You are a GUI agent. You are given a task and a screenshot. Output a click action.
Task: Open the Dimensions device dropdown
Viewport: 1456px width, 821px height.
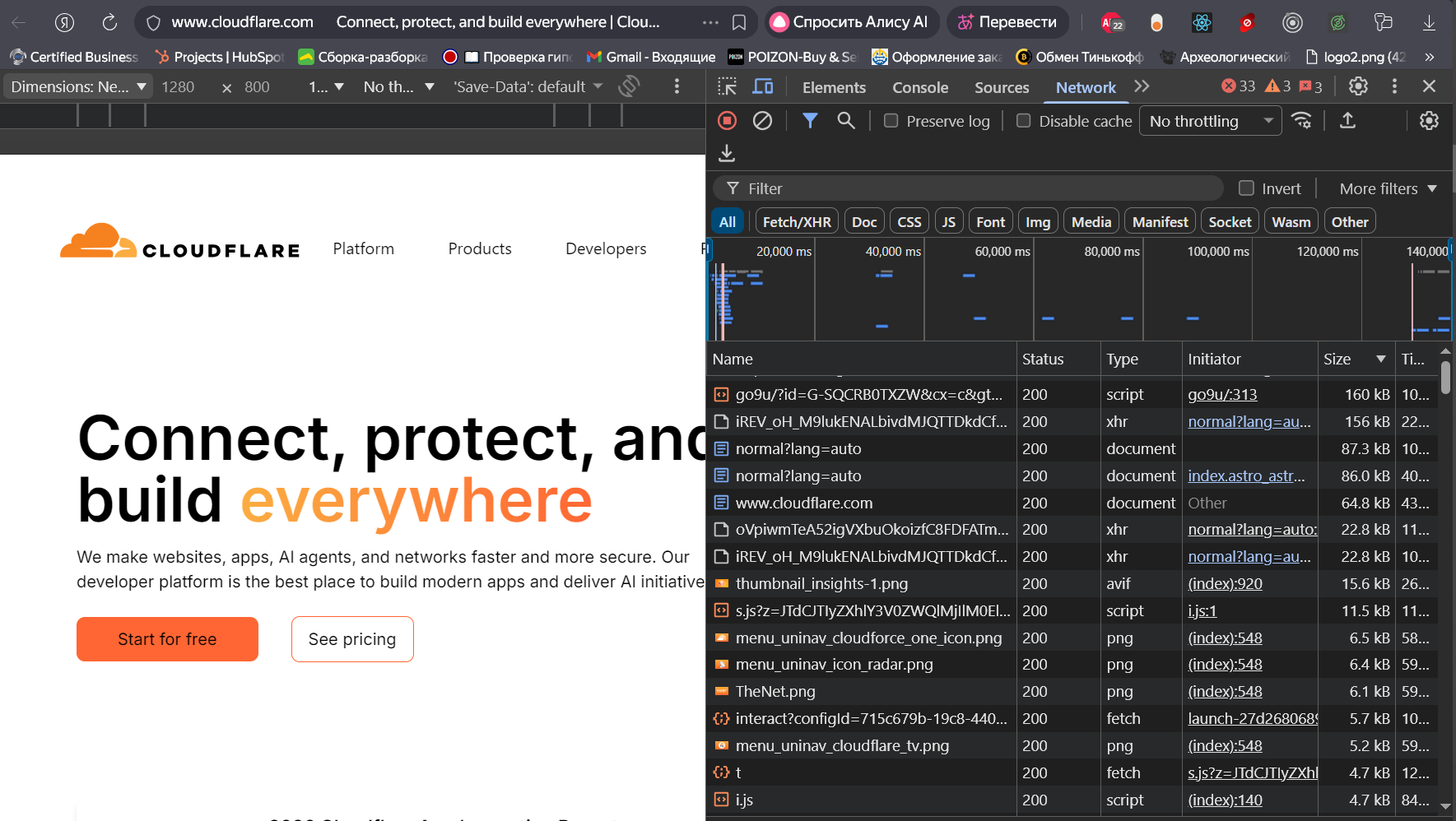pos(78,86)
